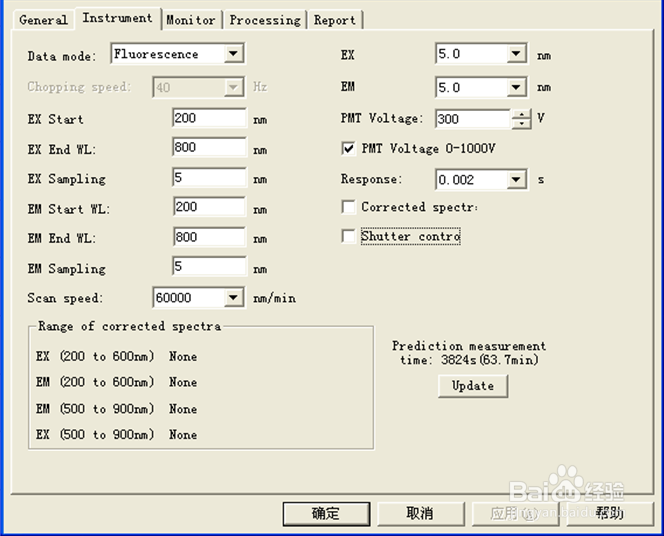
Task: Expand the EX slit width dropdown
Action: (x=516, y=54)
